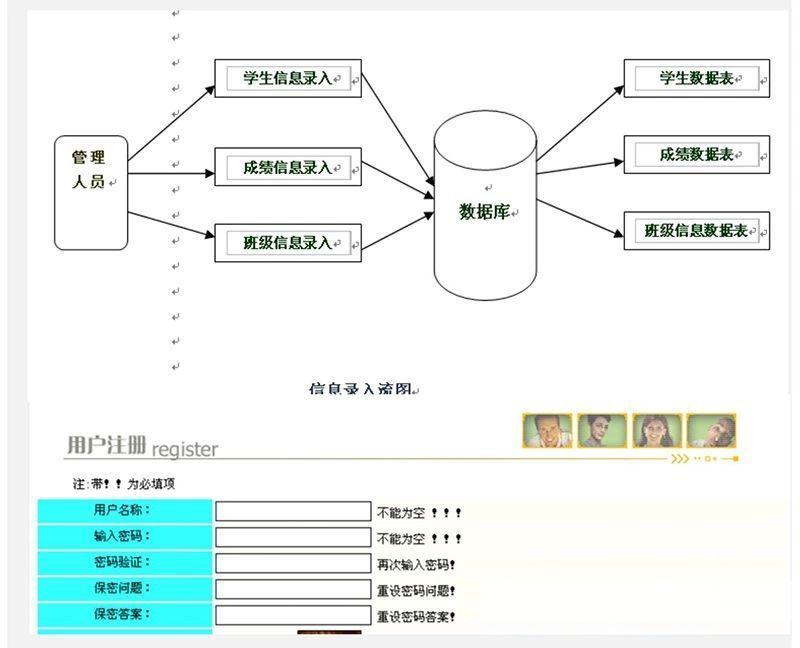Click the 密码验证 input field

[293, 563]
